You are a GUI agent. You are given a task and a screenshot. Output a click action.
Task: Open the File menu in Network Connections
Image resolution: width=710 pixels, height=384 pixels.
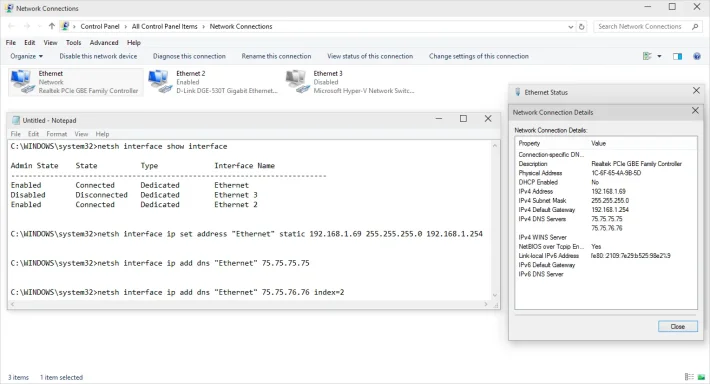tap(11, 43)
